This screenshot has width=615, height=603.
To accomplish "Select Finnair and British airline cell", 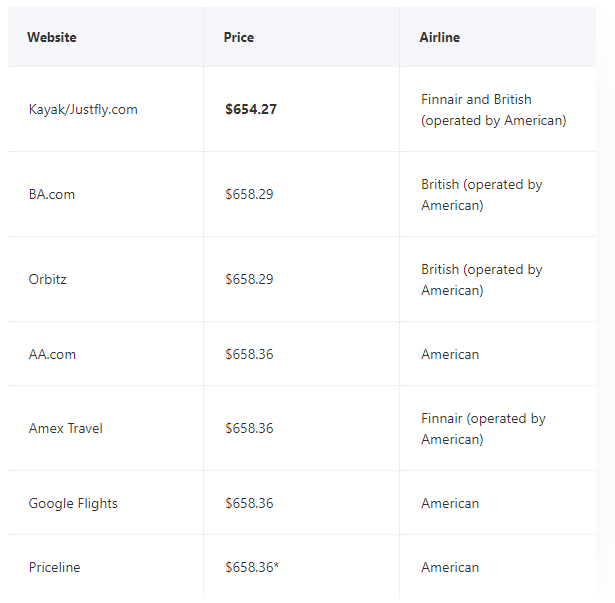I will click(x=494, y=110).
